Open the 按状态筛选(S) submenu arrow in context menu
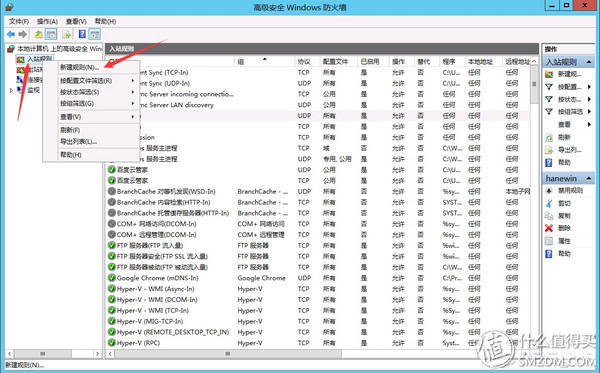Viewport: 600px width, 373px height. (132, 92)
